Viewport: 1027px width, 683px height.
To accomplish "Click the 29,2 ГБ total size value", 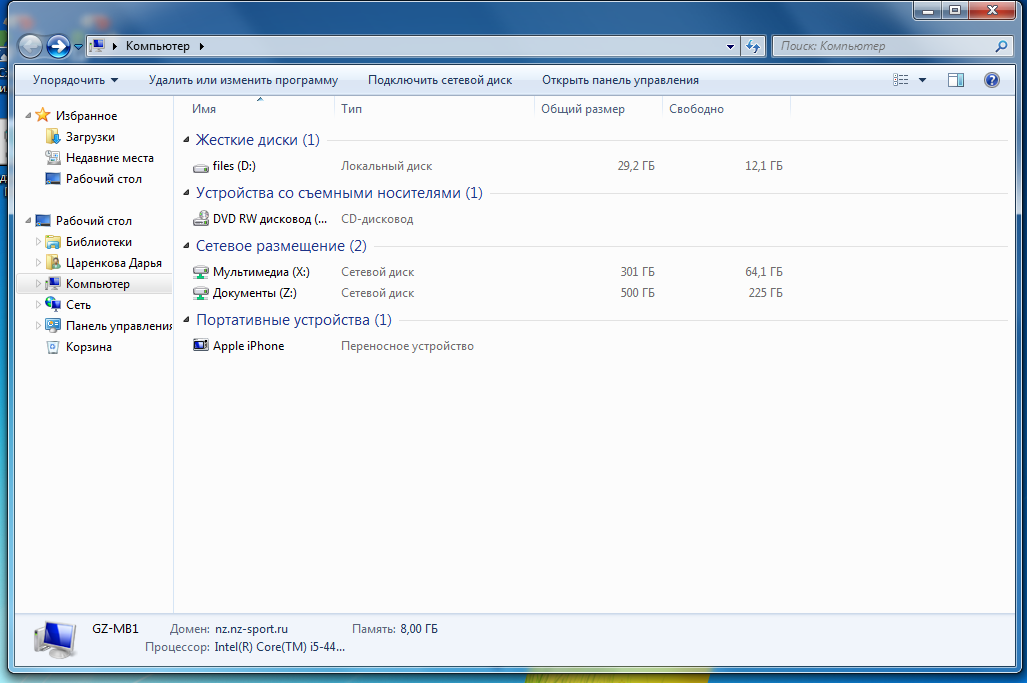I will [x=636, y=166].
